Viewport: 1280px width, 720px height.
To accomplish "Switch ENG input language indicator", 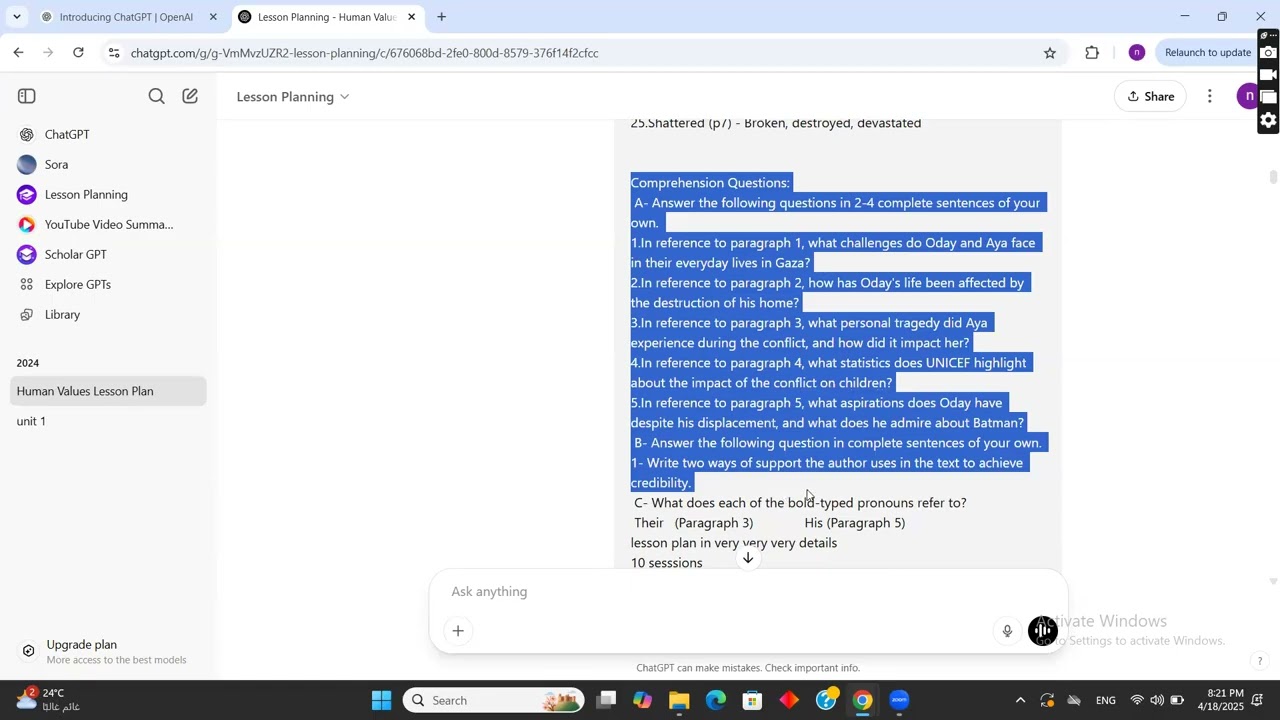I will tap(1106, 700).
